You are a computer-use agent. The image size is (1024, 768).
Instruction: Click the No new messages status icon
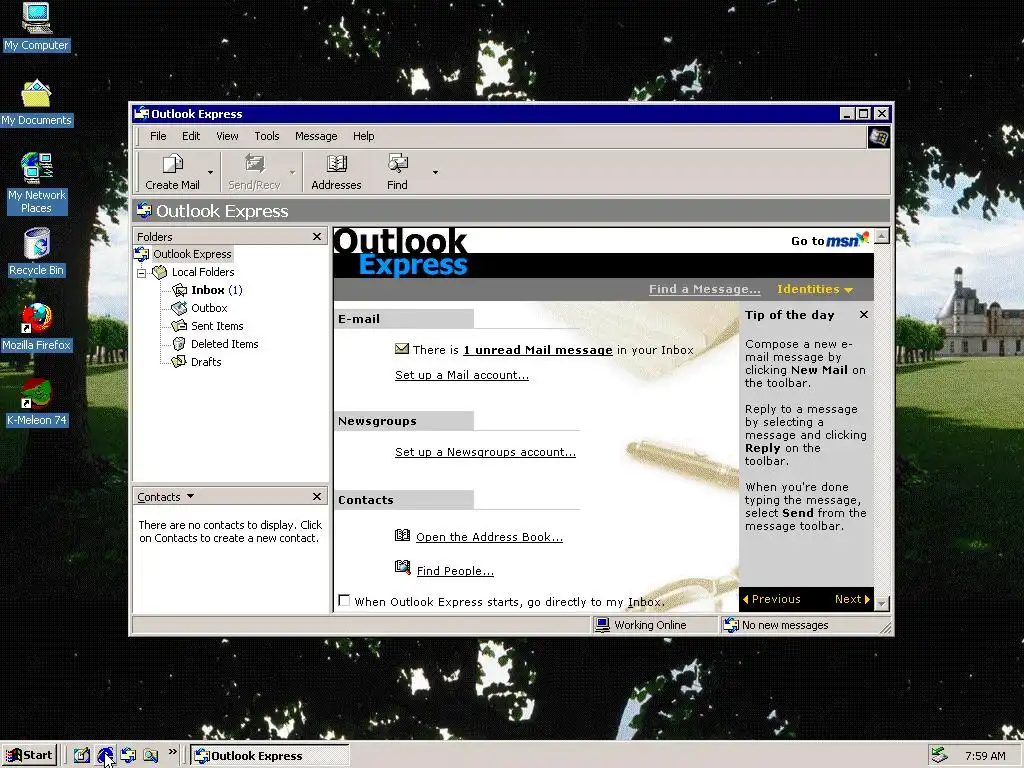(731, 625)
